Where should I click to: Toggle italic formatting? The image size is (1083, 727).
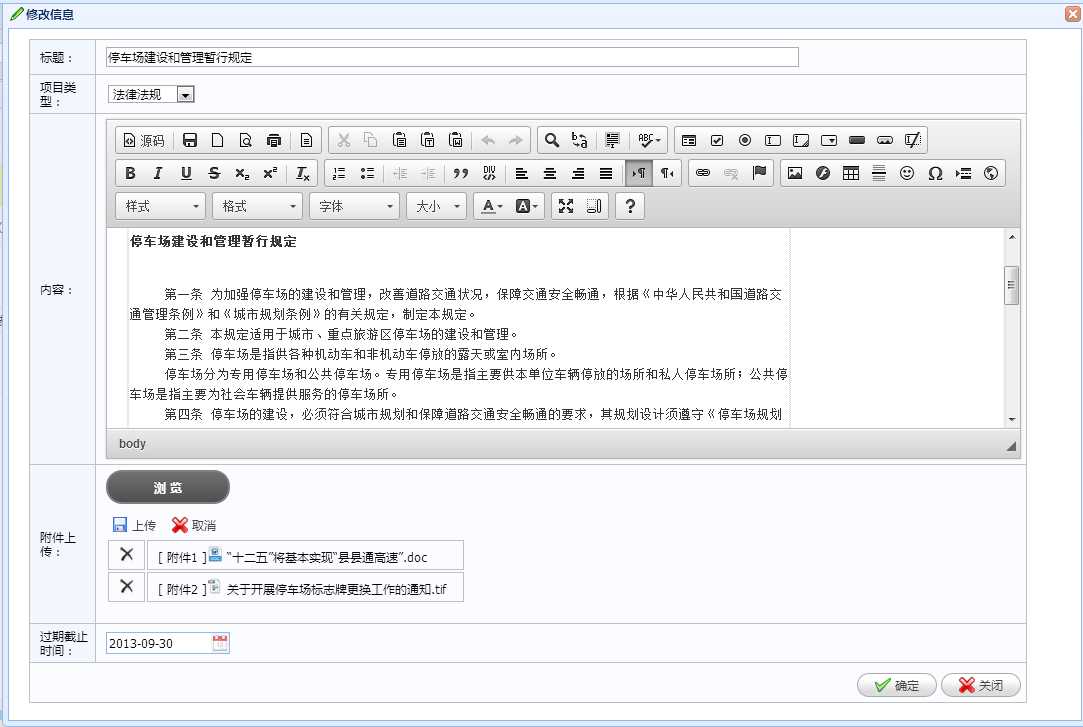[x=157, y=173]
